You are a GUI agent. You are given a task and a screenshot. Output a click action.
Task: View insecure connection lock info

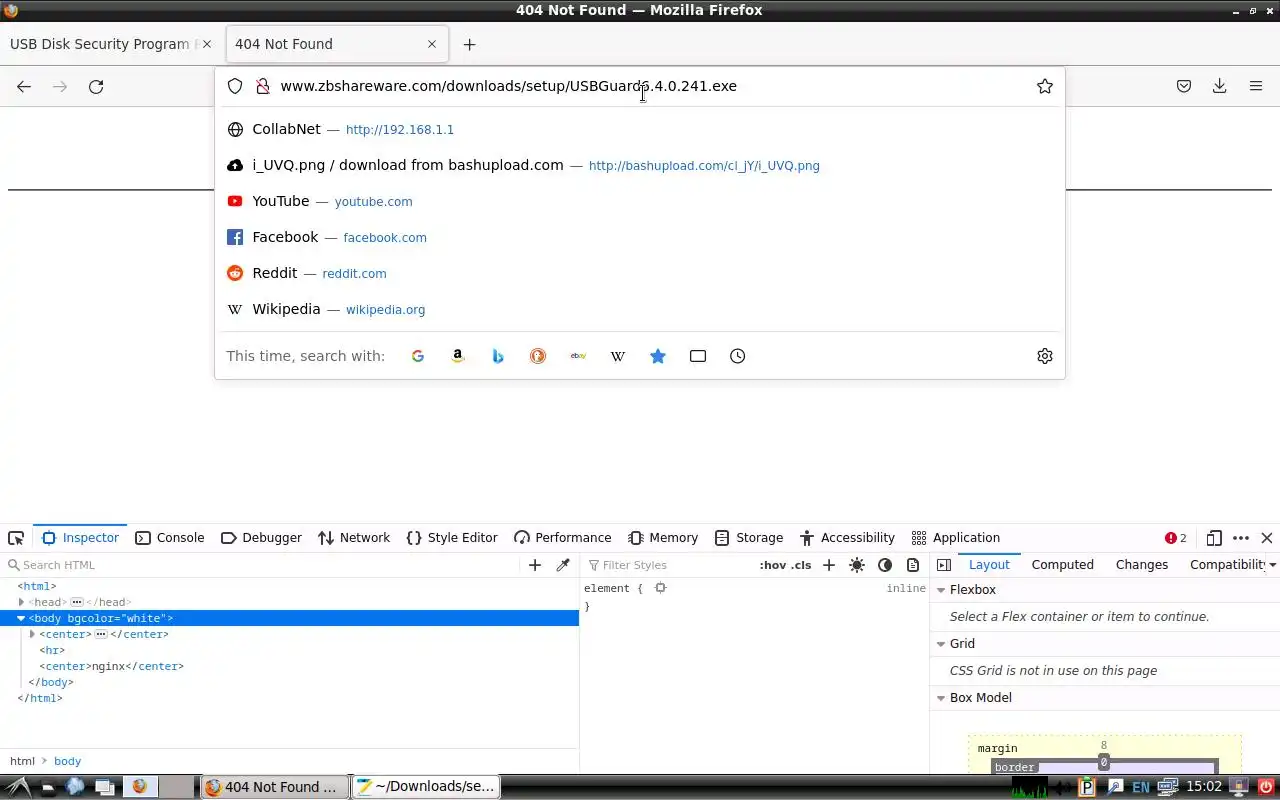tap(263, 86)
